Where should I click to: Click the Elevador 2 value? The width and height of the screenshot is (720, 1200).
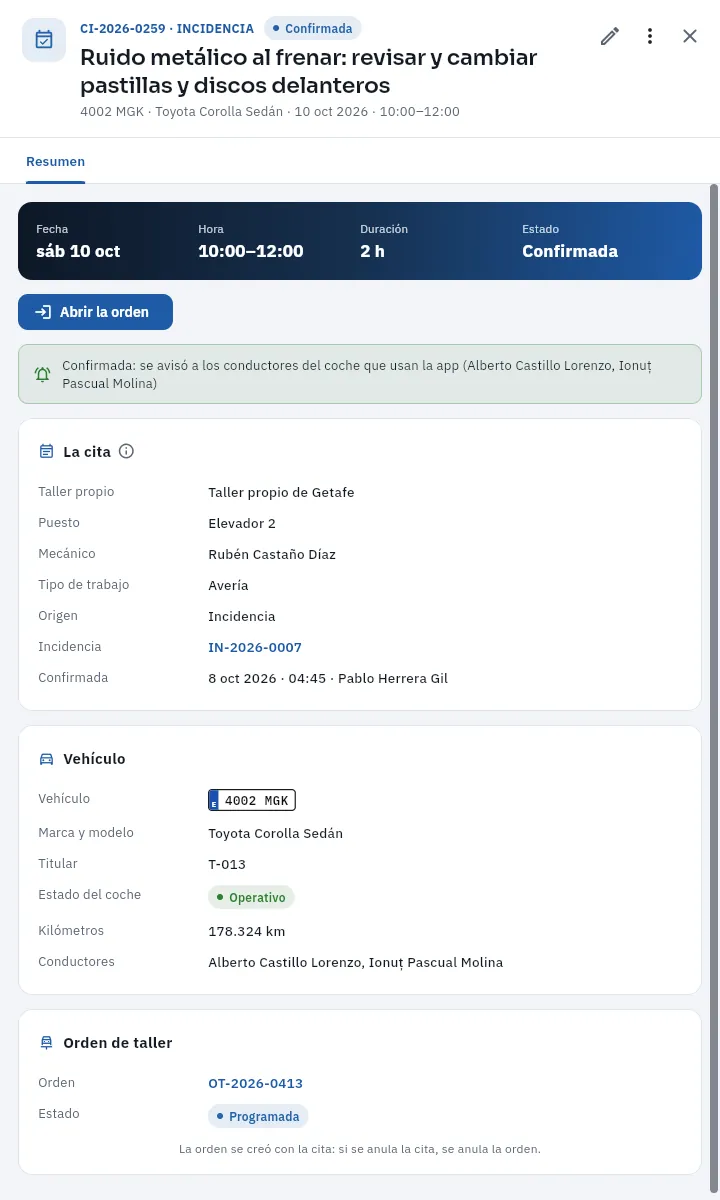point(242,523)
